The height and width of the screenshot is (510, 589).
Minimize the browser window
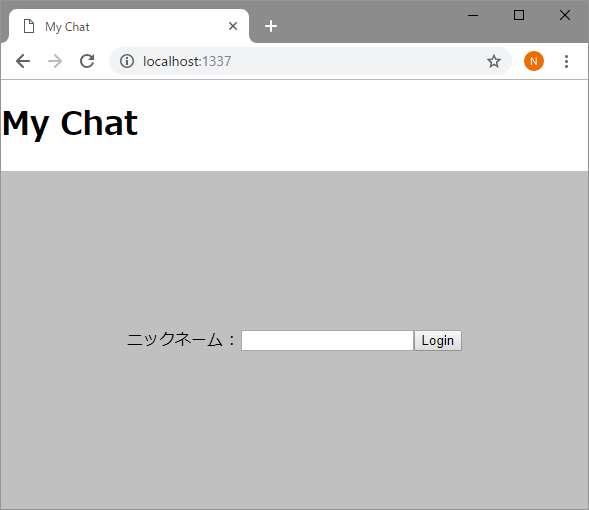[x=473, y=15]
